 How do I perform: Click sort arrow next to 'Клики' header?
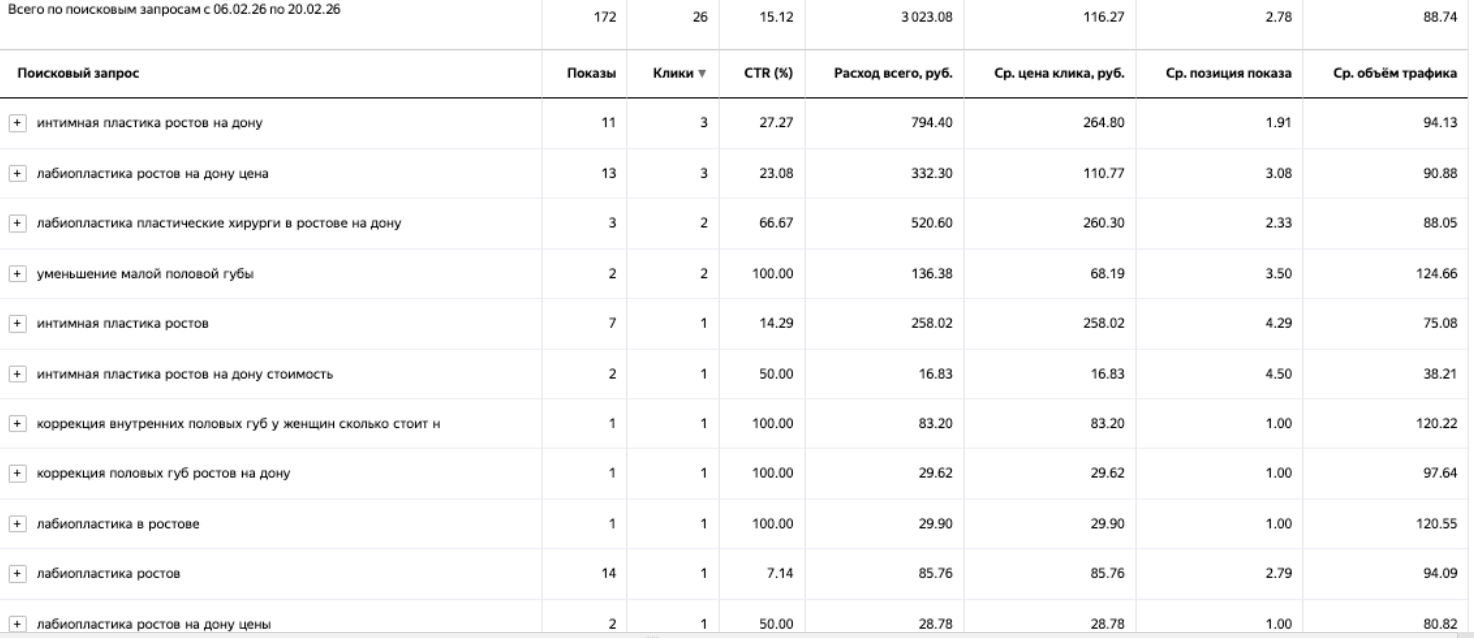[702, 74]
